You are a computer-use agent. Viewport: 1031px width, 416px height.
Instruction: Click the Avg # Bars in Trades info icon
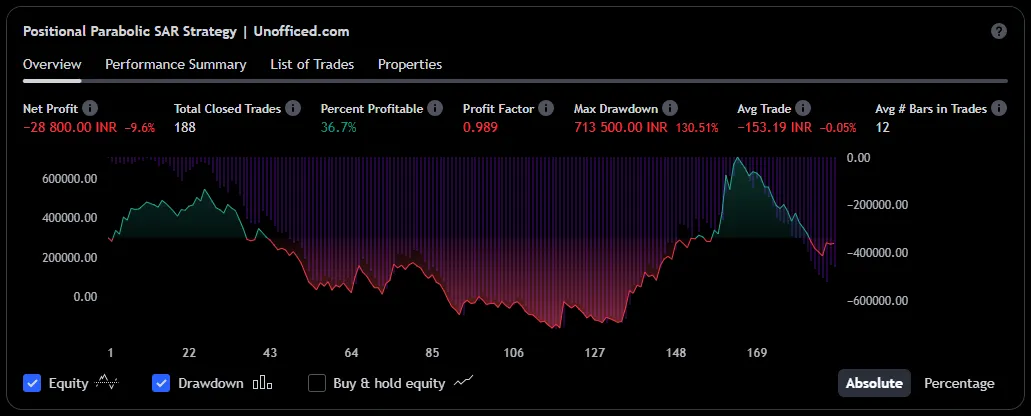pos(998,108)
